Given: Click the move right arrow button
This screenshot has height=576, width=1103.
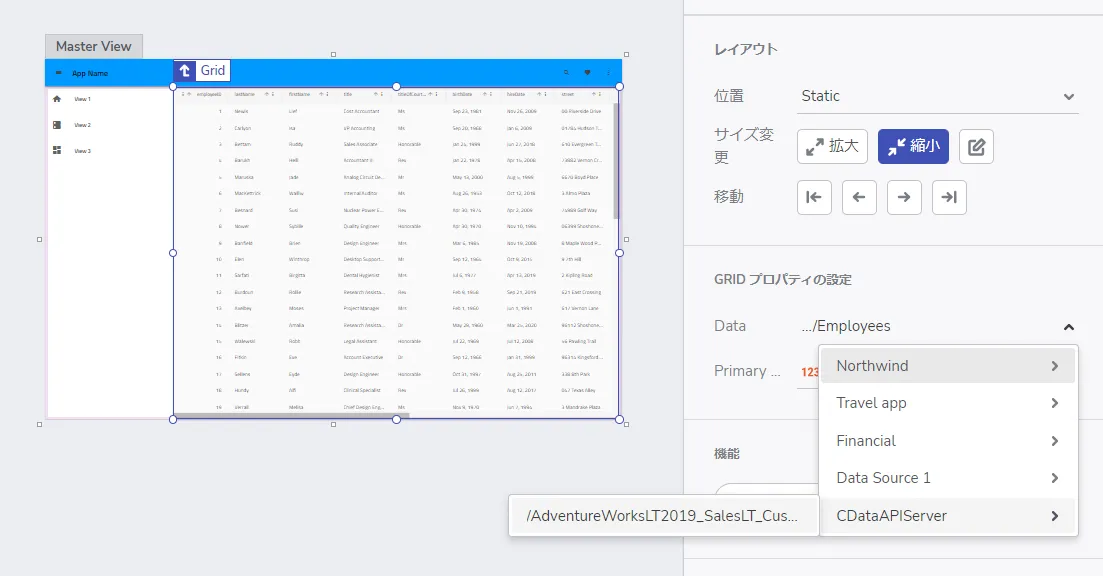Looking at the screenshot, I should [x=904, y=198].
